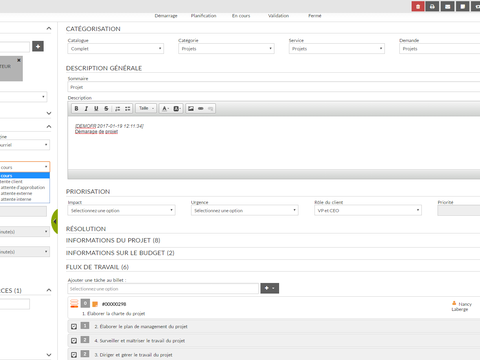
Task: Open the Service dropdown showing Projets
Action: pyautogui.click(x=337, y=49)
